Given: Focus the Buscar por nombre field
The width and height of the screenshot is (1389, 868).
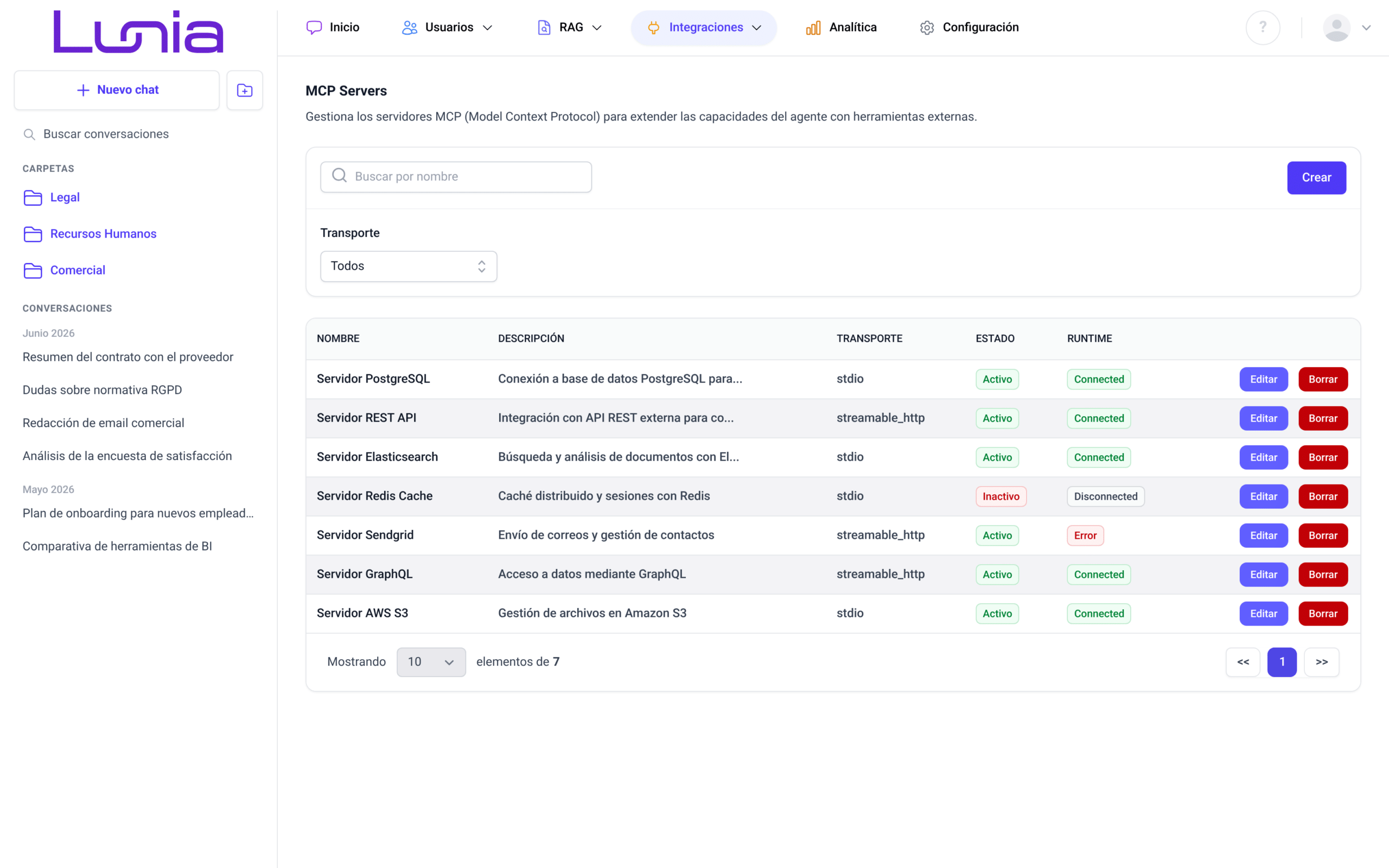Looking at the screenshot, I should 456,177.
